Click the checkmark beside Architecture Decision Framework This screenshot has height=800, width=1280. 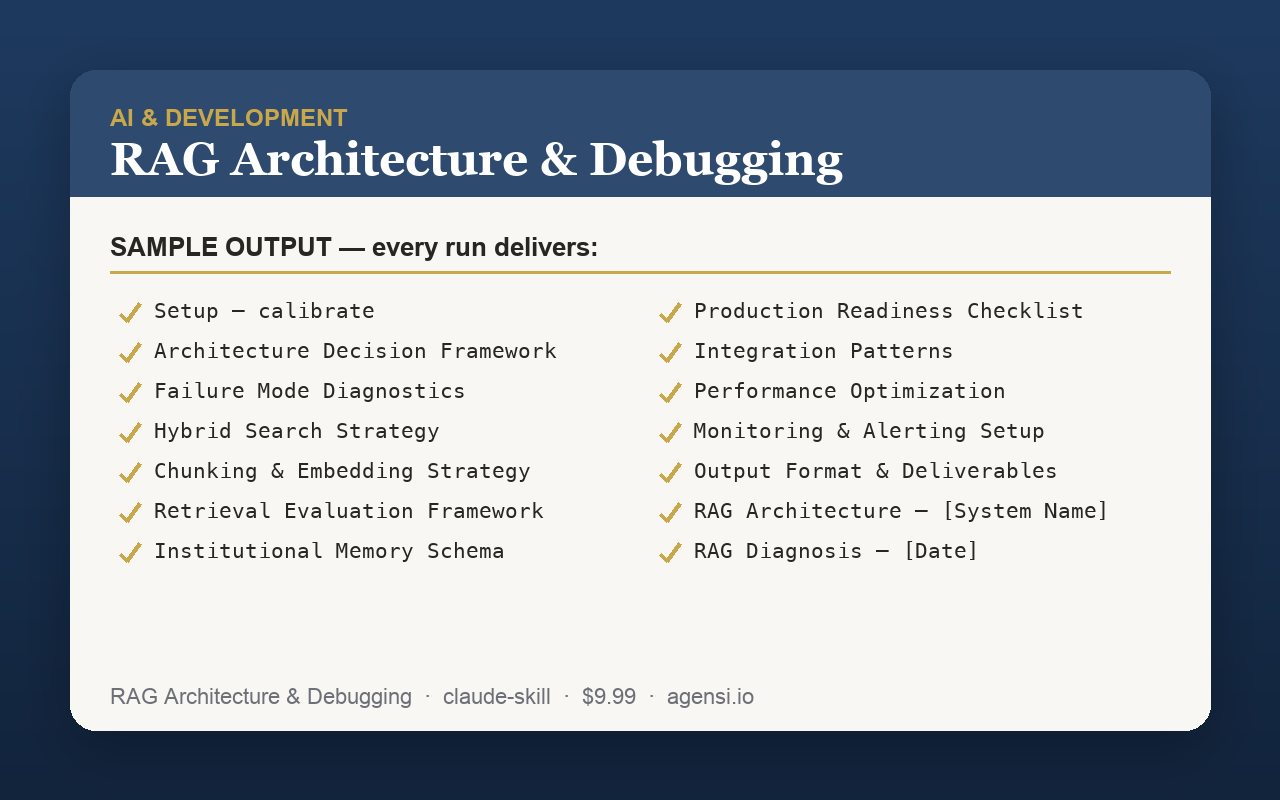pos(130,352)
